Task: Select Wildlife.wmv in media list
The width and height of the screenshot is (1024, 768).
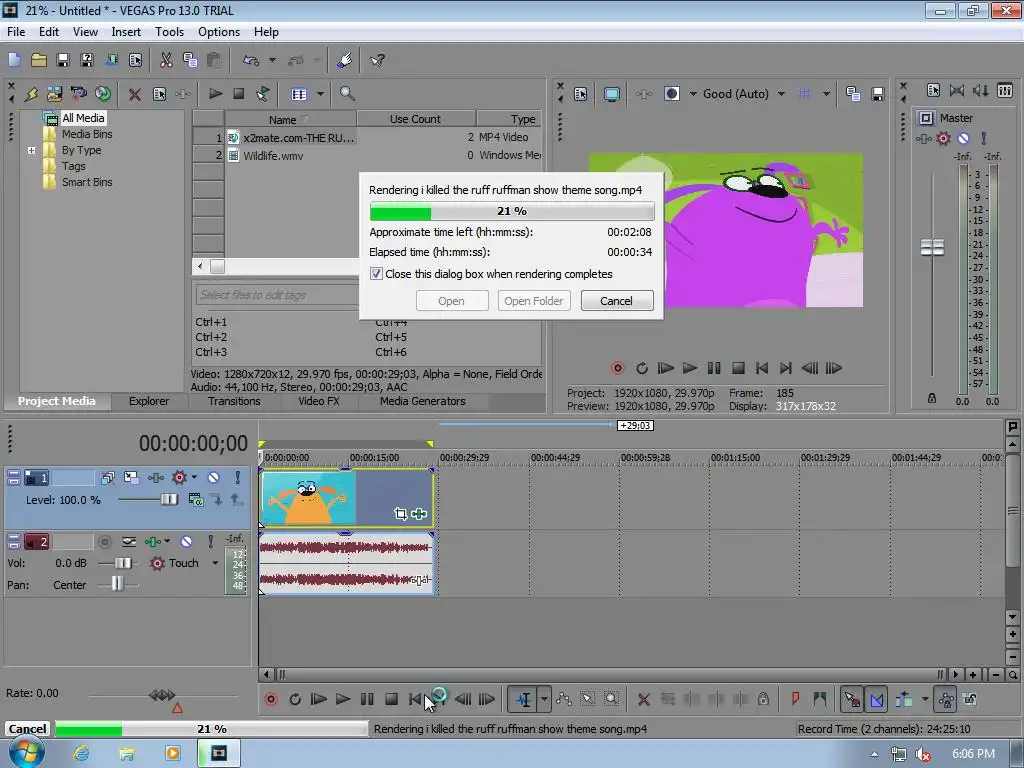Action: pos(273,155)
